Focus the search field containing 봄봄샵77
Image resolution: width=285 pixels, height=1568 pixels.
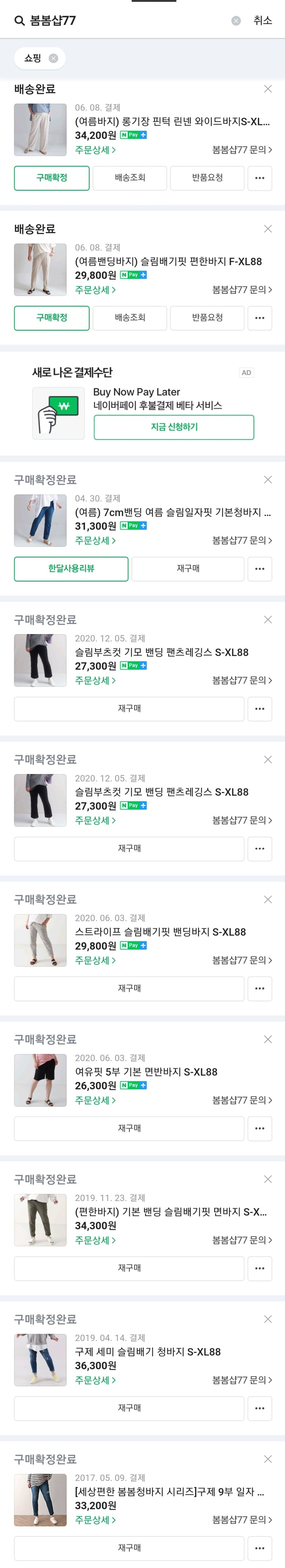[128, 21]
